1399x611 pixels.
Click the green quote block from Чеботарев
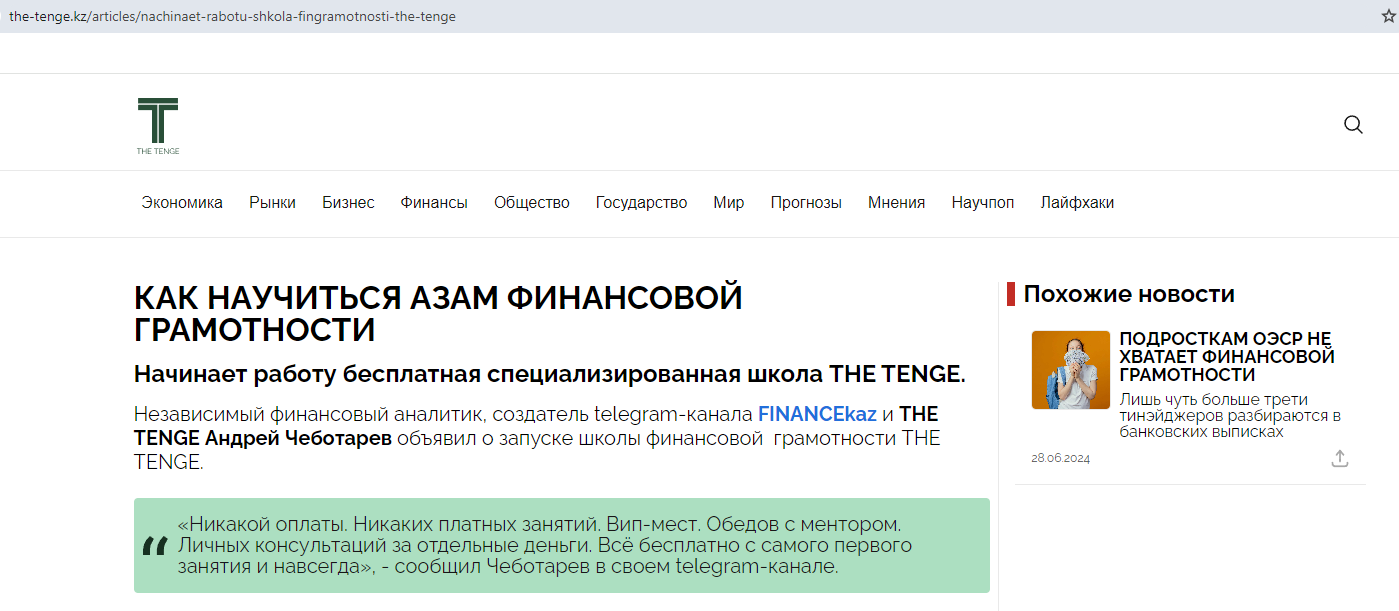[561, 545]
